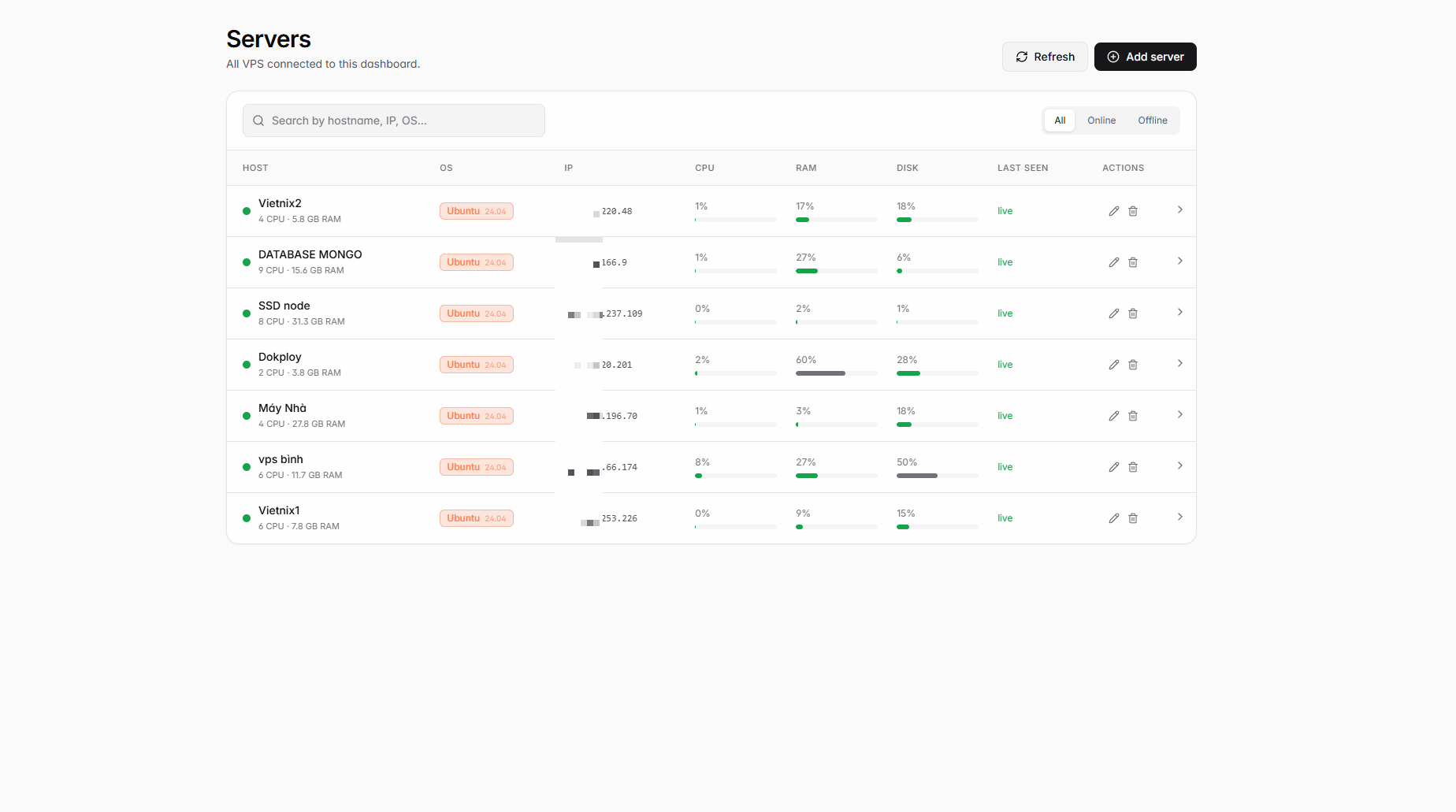Edit the vps bình server
1456x812 pixels.
coord(1114,467)
